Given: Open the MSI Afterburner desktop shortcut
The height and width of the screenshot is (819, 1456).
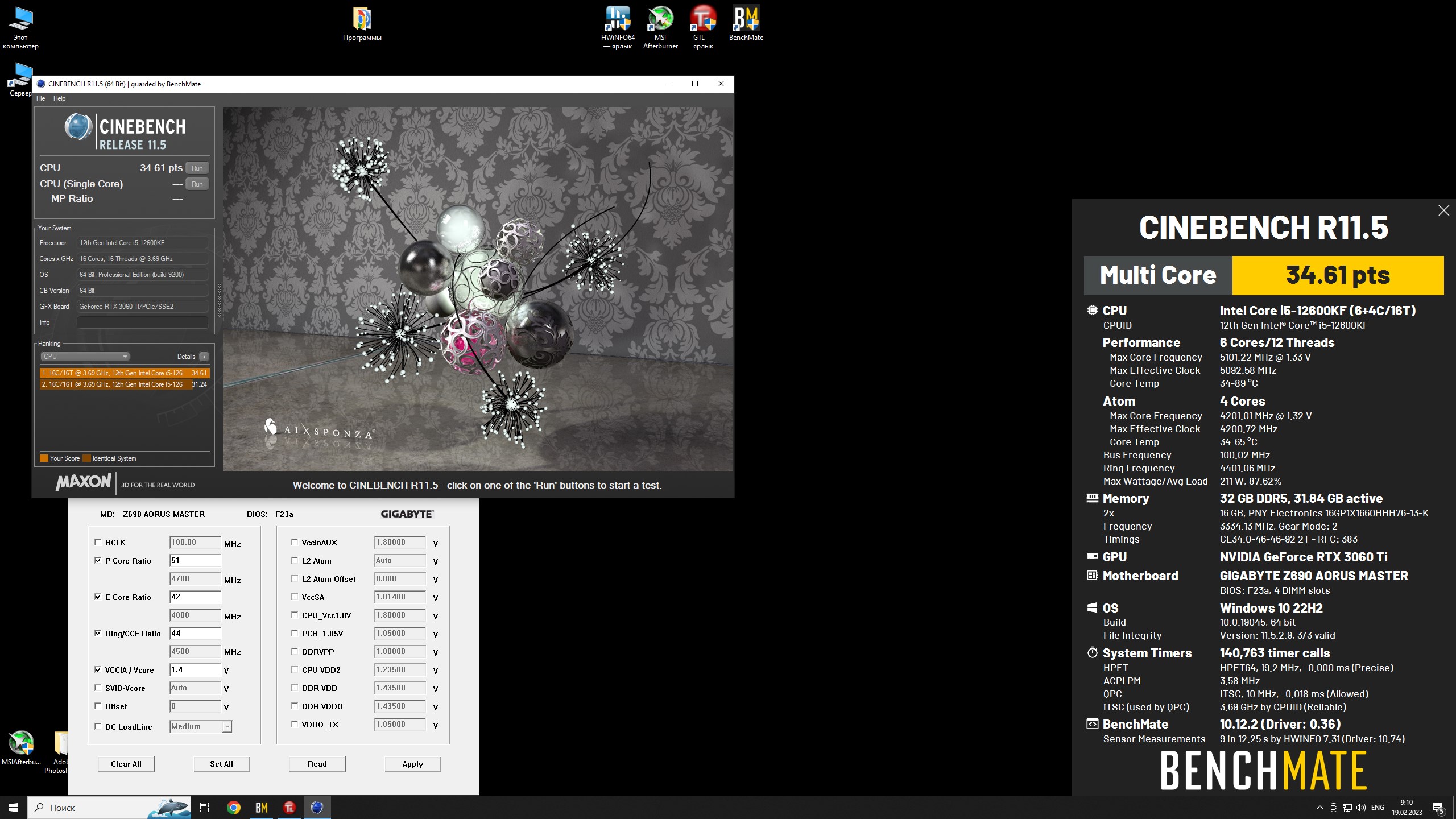Looking at the screenshot, I should coord(660,27).
